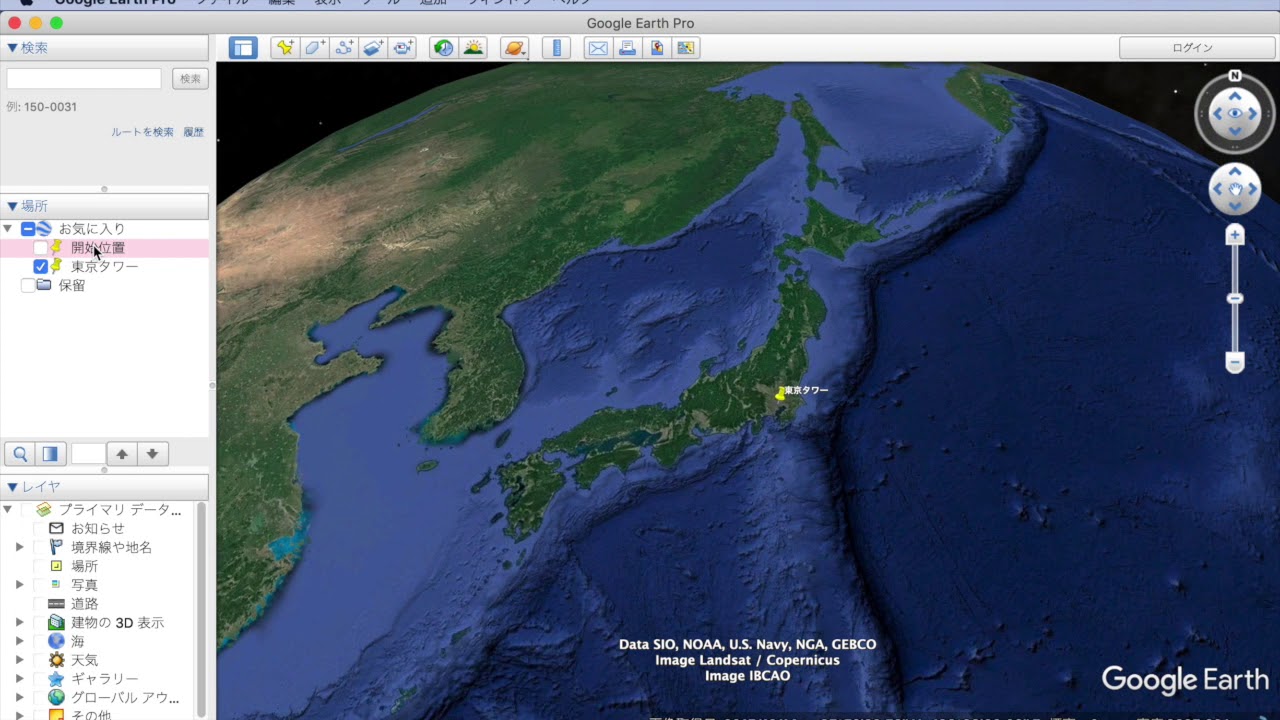Expand the 写真 layer node
The width and height of the screenshot is (1280, 720).
pyautogui.click(x=19, y=585)
